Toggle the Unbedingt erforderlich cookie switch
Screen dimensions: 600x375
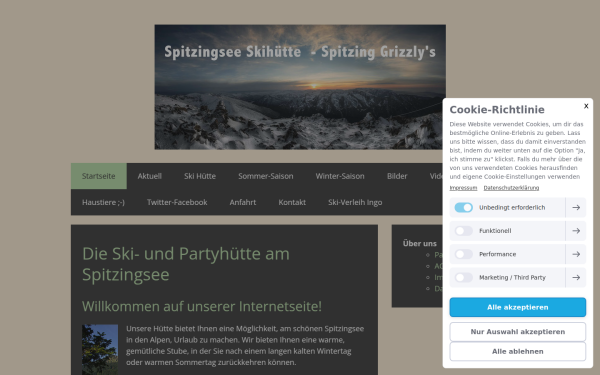(464, 207)
